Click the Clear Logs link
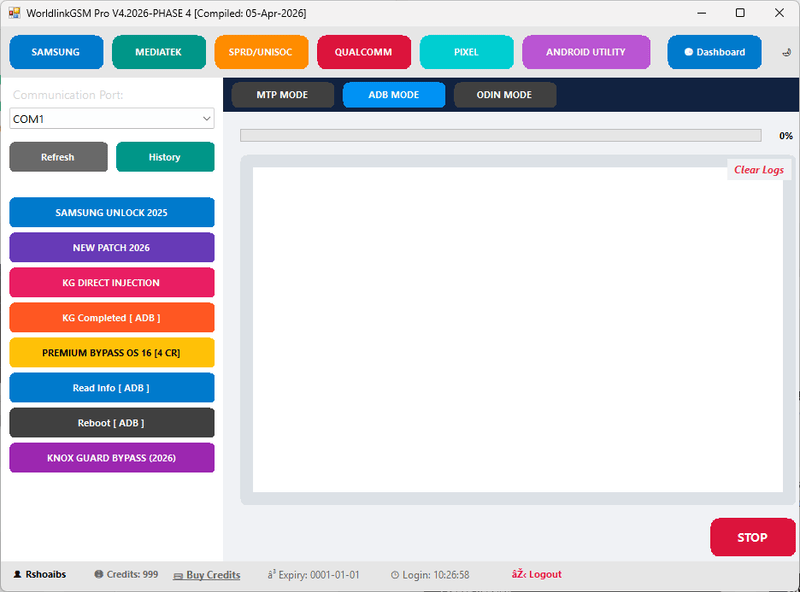Viewport: 800px width, 592px height. pyautogui.click(x=757, y=169)
